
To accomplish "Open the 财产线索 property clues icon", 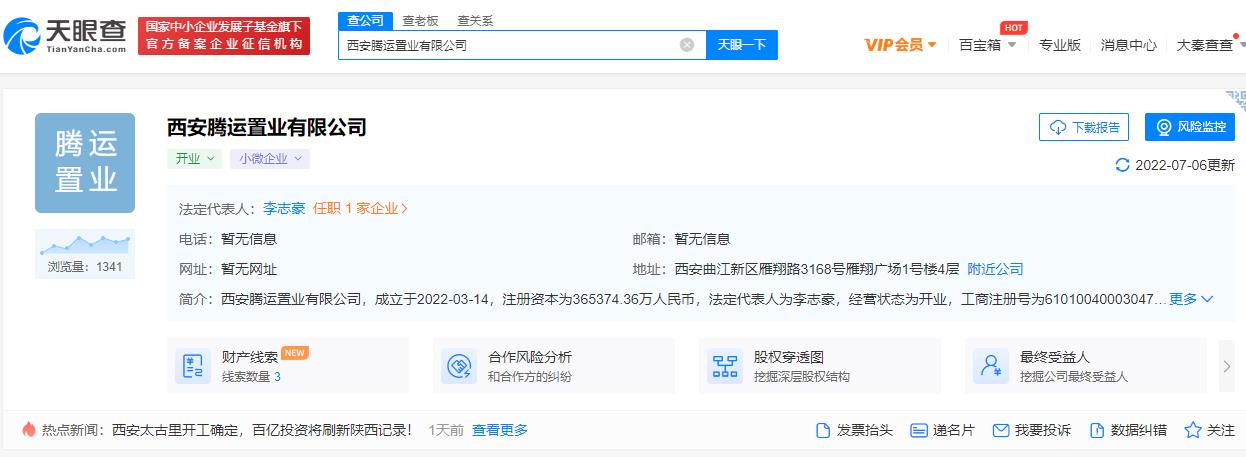I will 190,366.
